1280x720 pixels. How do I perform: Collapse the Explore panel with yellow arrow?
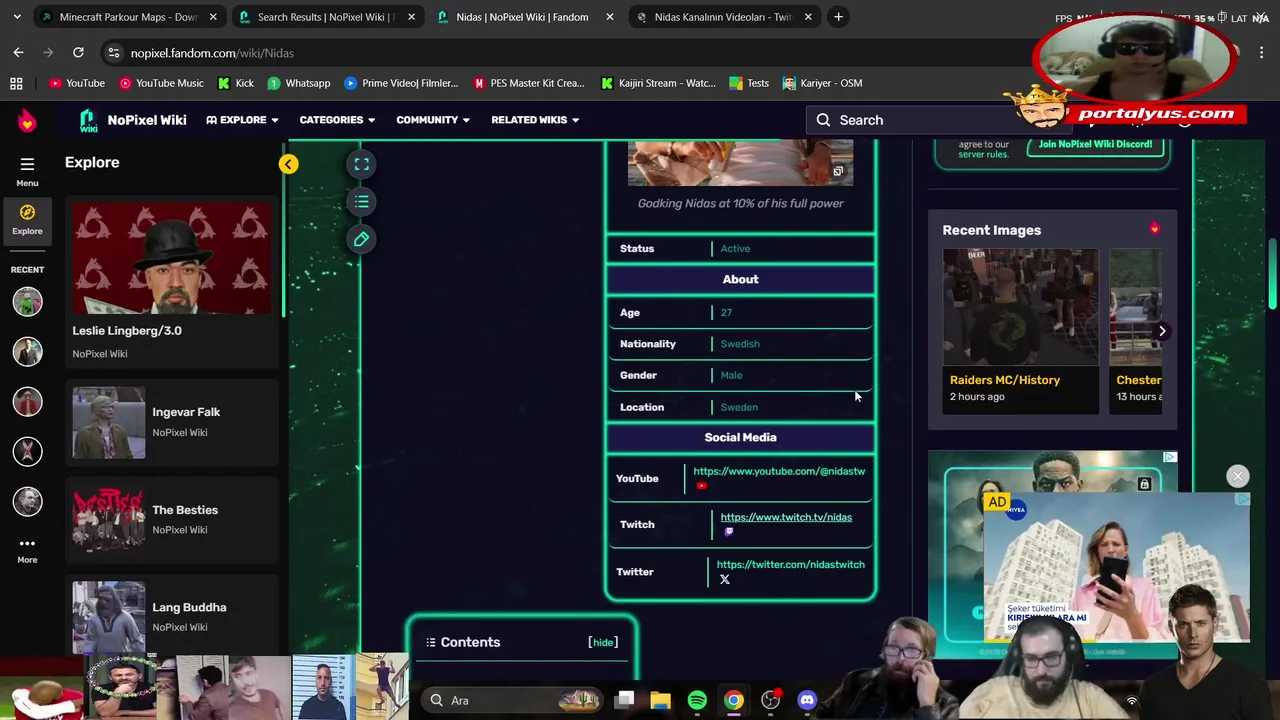click(x=288, y=164)
